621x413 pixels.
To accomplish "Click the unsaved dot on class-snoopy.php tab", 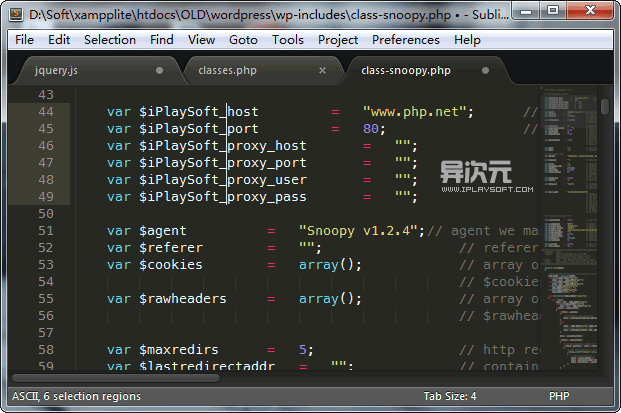I will (x=485, y=71).
